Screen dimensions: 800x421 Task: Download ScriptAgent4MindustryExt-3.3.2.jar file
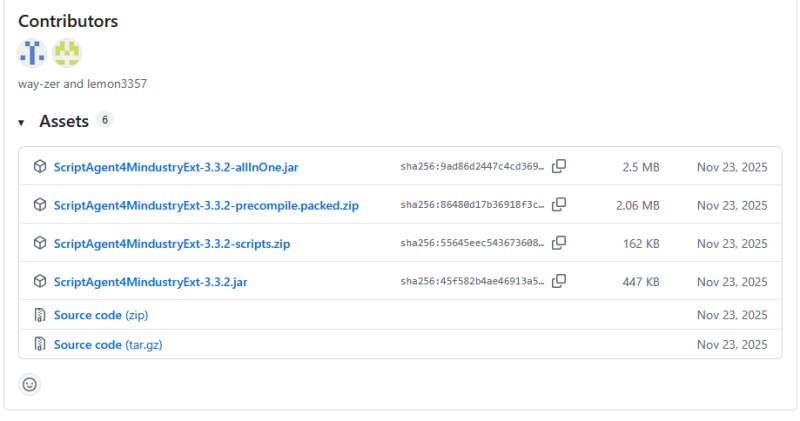click(150, 282)
